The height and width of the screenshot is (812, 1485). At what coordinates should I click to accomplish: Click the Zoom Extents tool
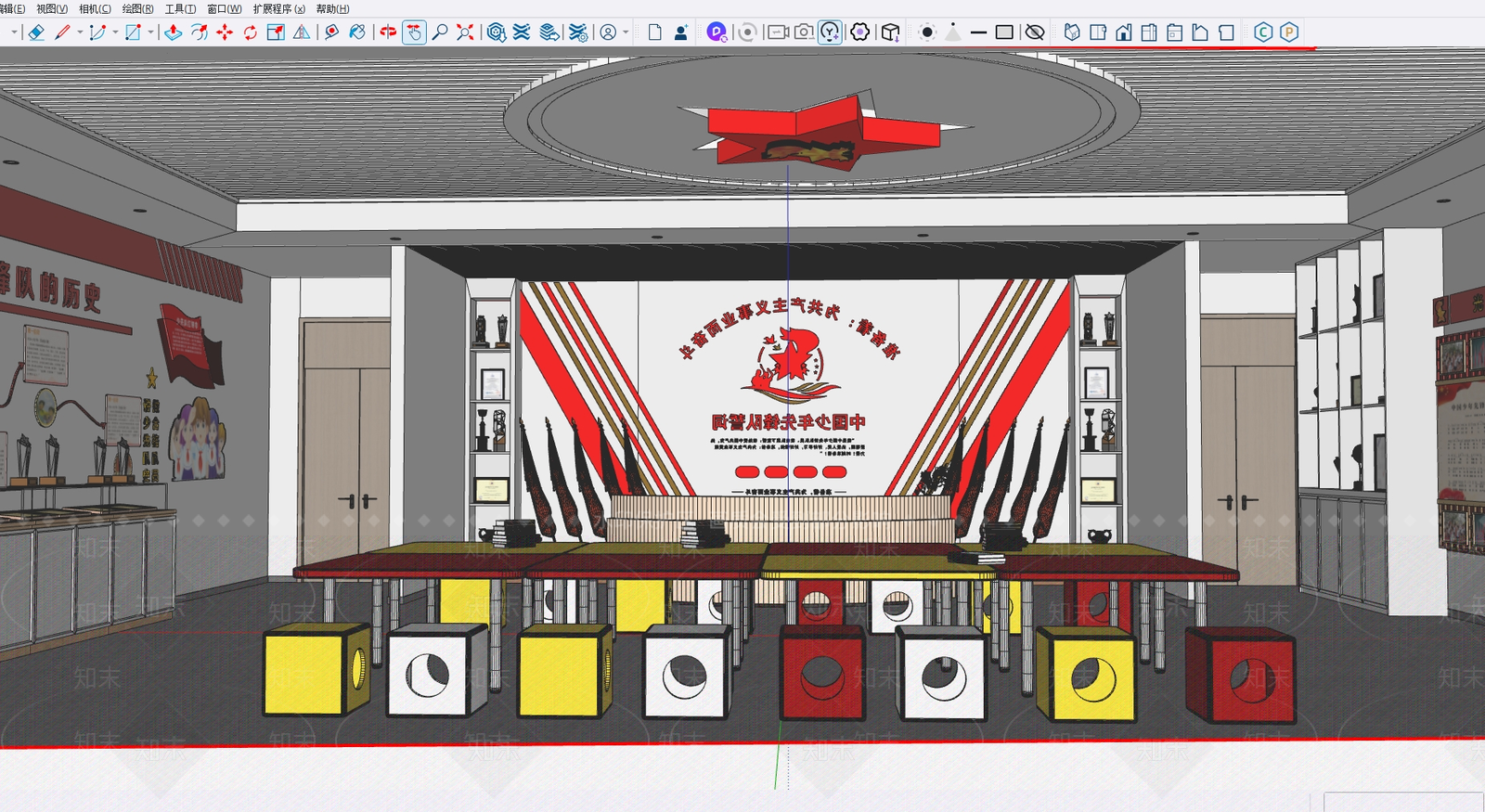pos(465,32)
